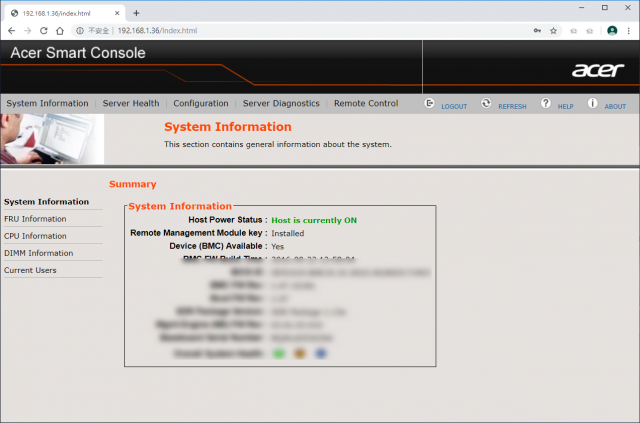Click the 'Summary' heading
The height and width of the screenshot is (423, 640).
pyautogui.click(x=133, y=184)
